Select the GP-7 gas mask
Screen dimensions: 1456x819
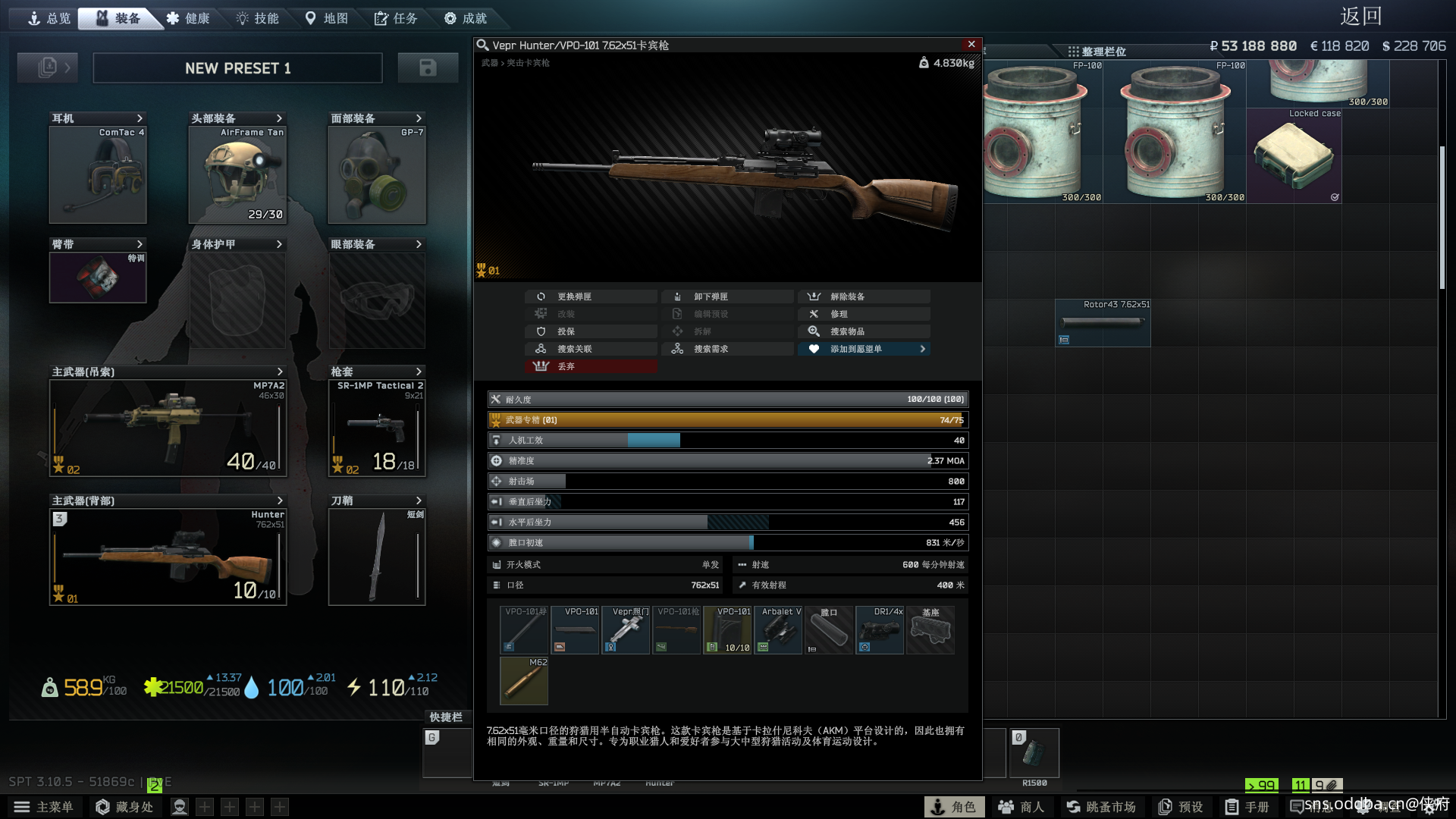[x=377, y=174]
